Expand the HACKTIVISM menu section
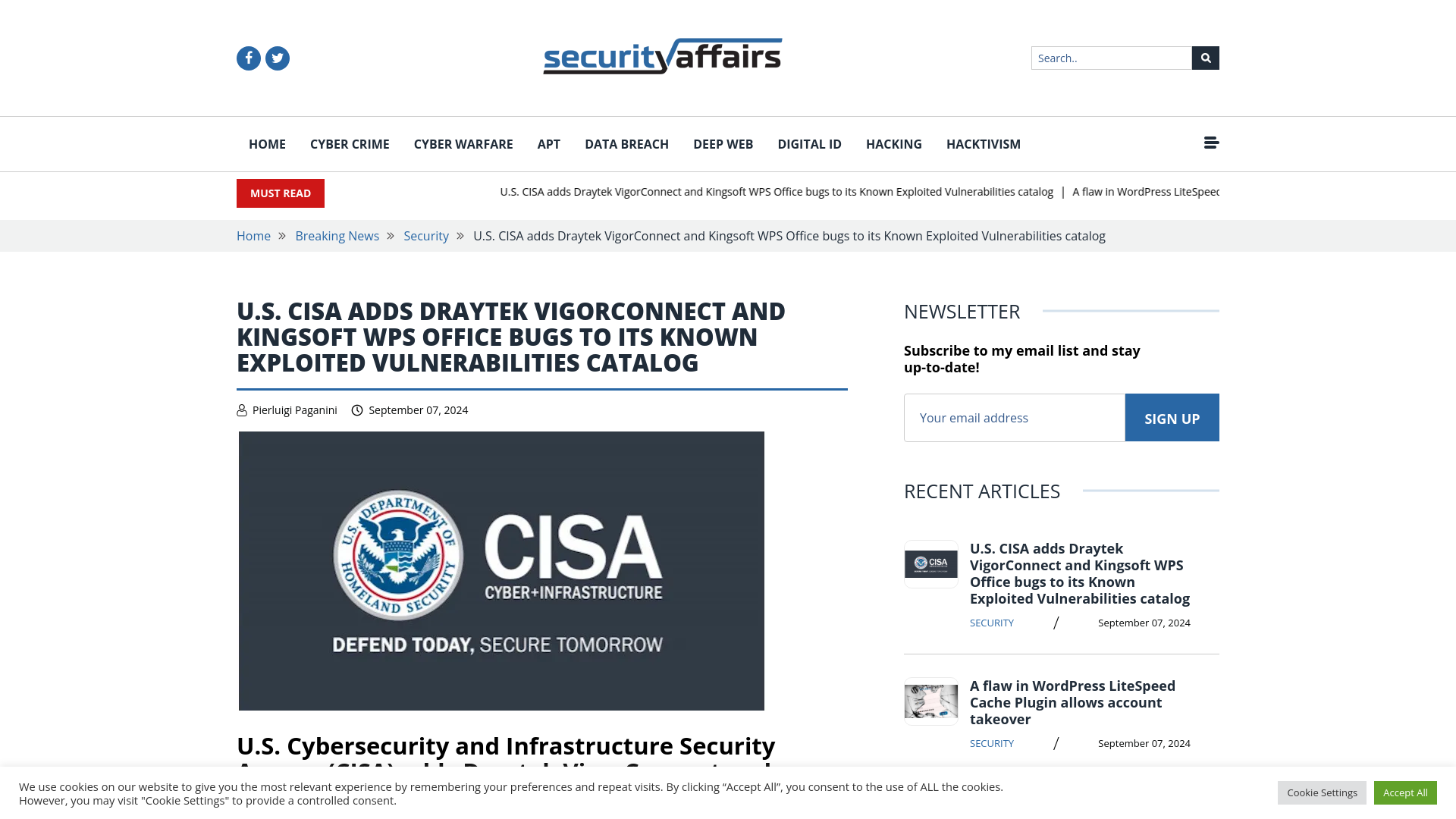Image resolution: width=1456 pixels, height=819 pixels. pos(983,143)
